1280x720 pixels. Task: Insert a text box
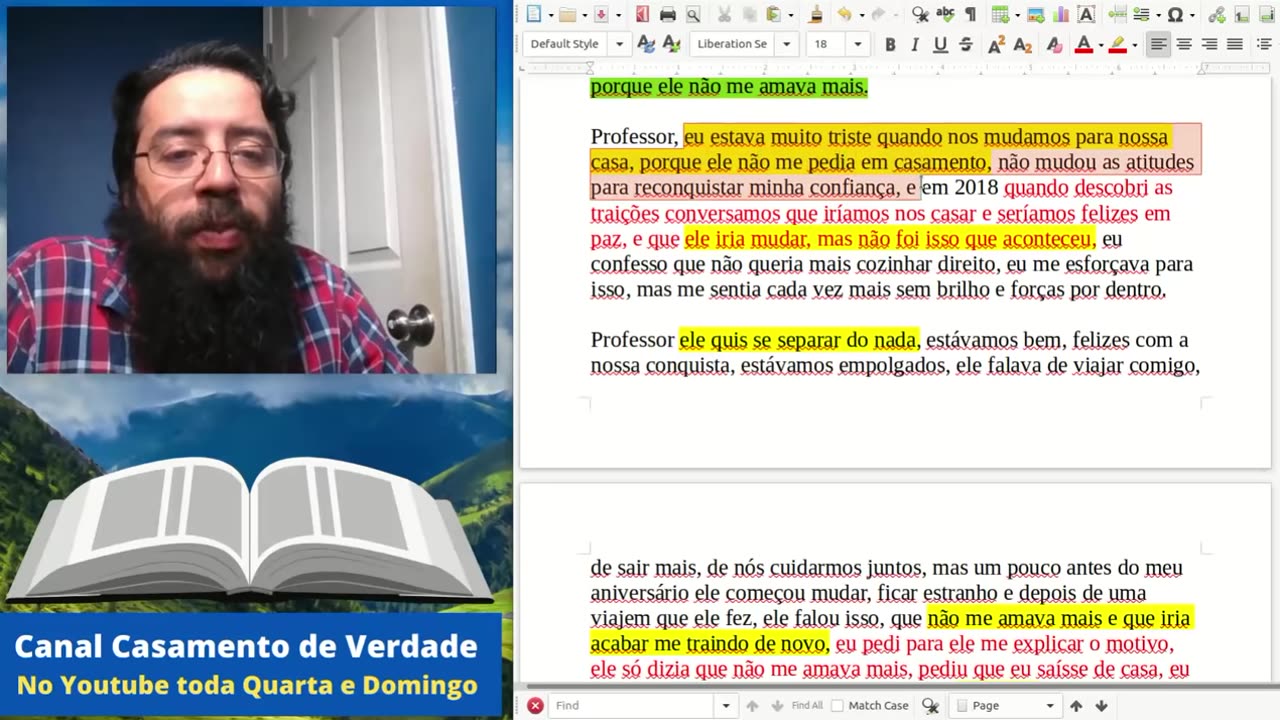coord(1086,14)
